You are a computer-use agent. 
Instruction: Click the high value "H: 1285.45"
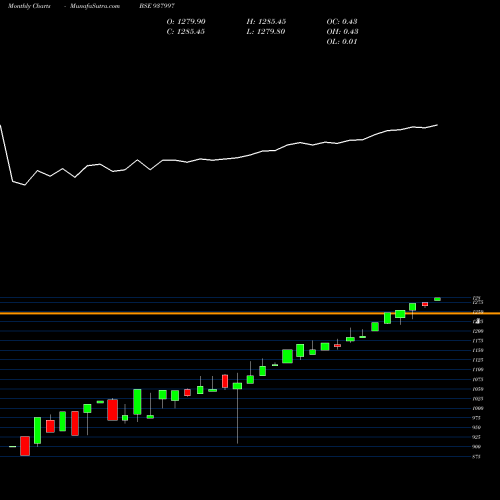266,22
